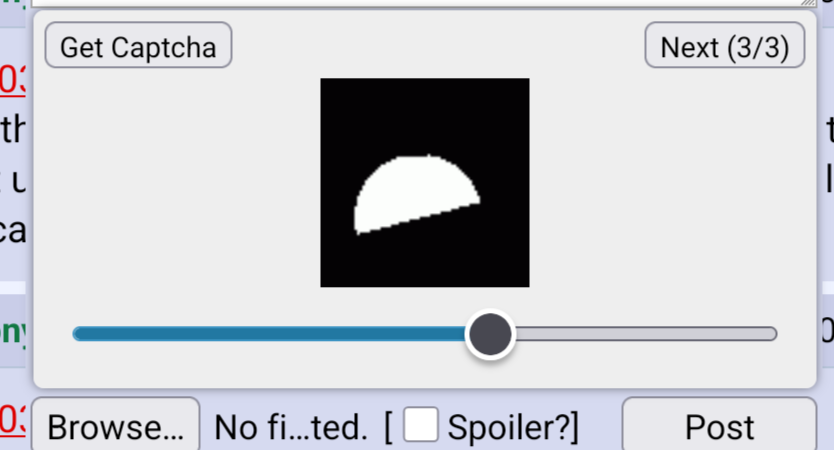Focus the comment text field above the captcha panel
The height and width of the screenshot is (450, 834).
click(424, 3)
